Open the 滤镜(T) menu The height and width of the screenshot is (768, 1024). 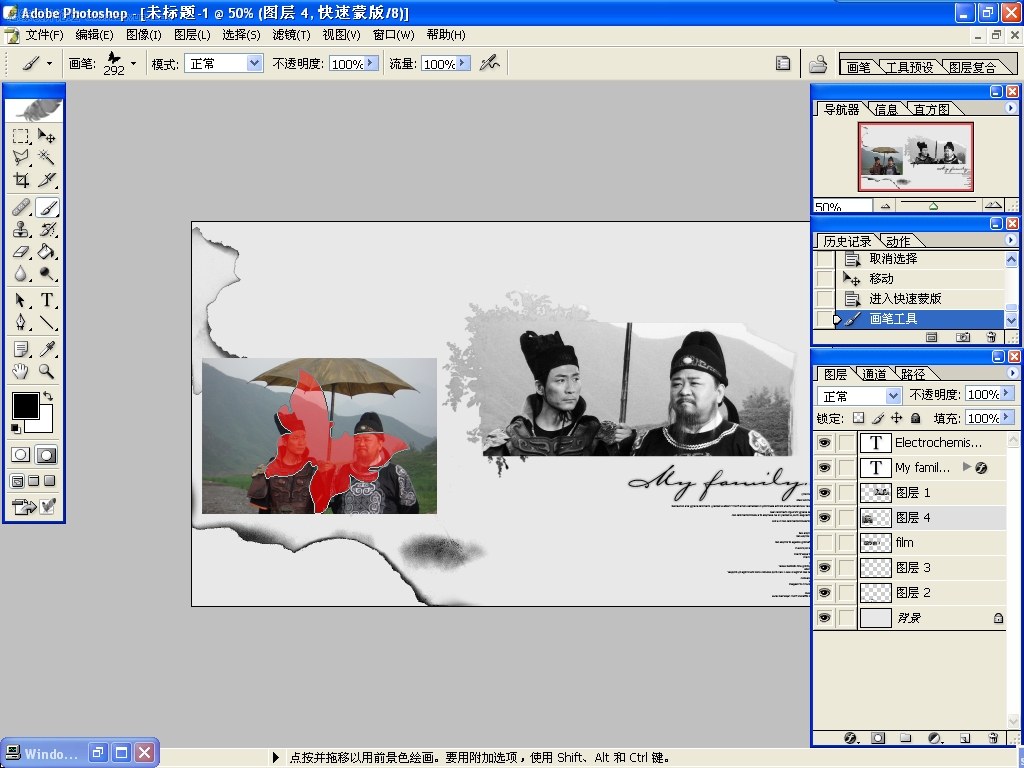pos(291,35)
